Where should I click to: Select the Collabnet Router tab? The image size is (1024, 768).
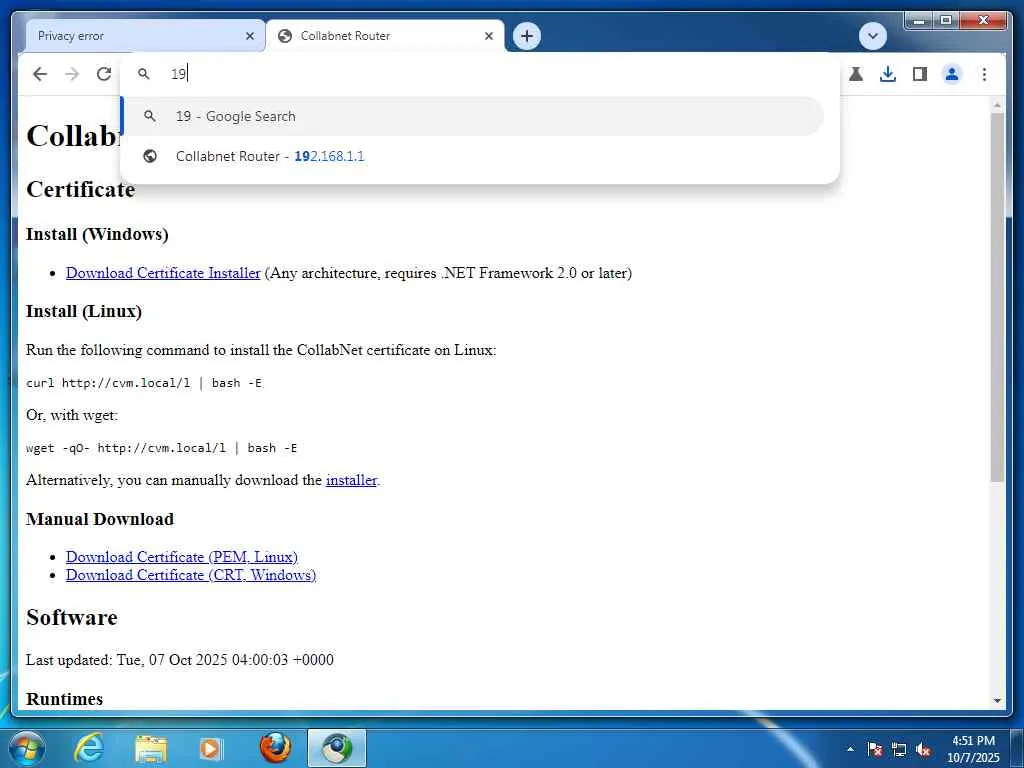[x=385, y=36]
